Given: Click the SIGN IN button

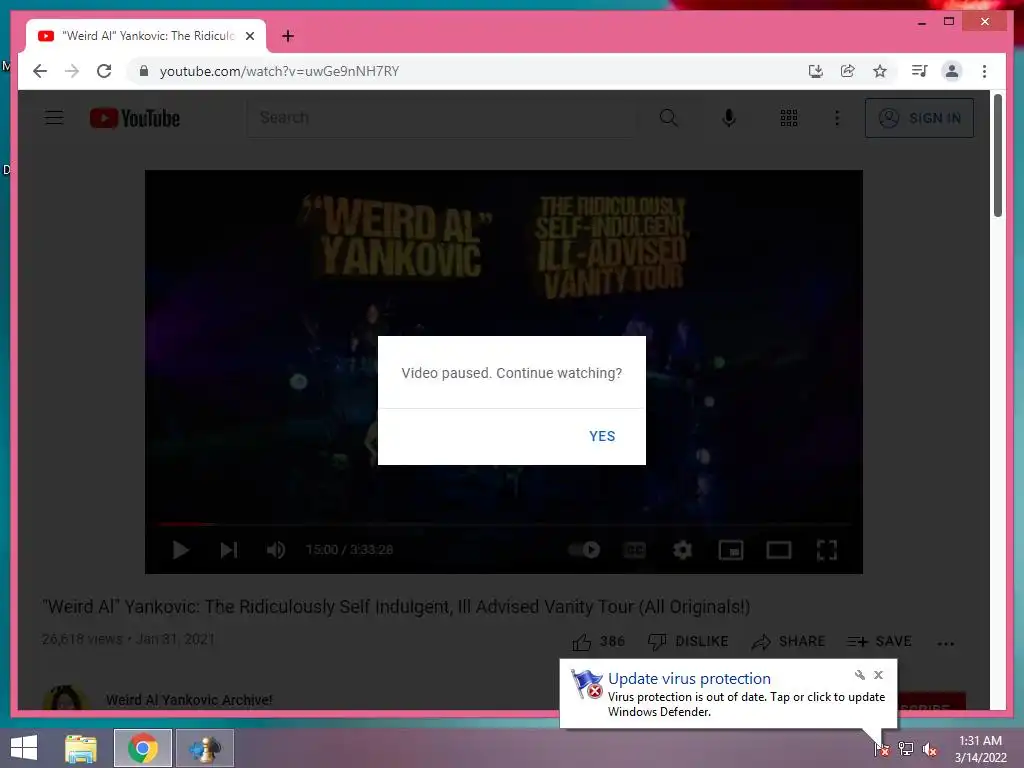Looking at the screenshot, I should 919,118.
